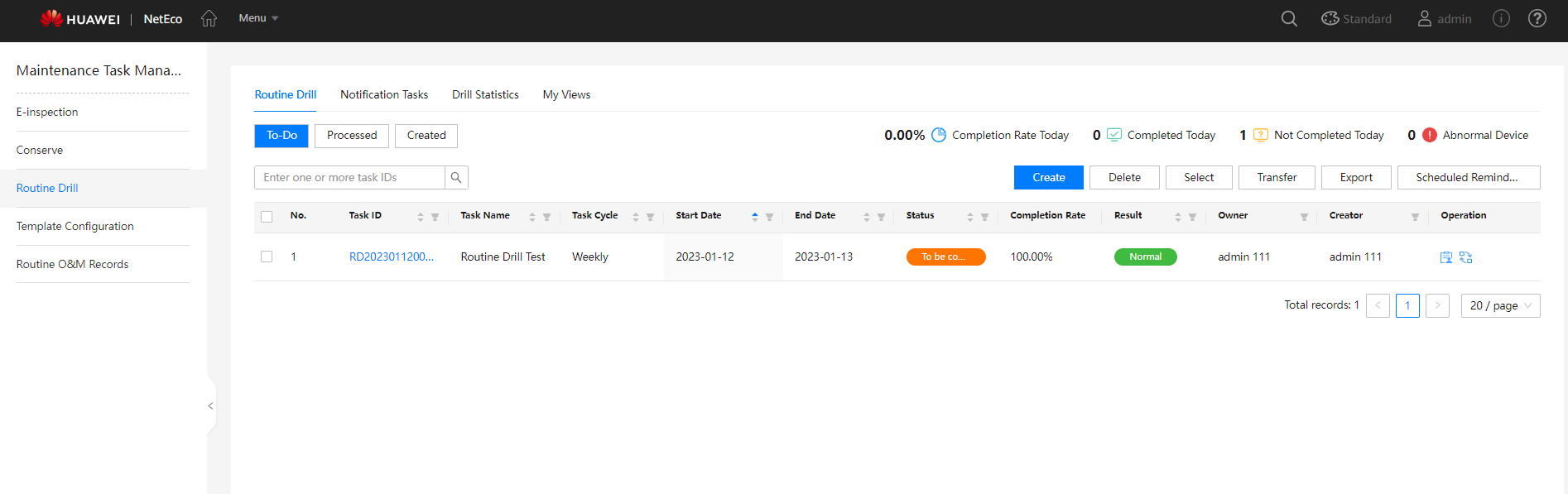Sort by Start Date column arrows
This screenshot has height=494, width=1568.
pyautogui.click(x=754, y=216)
